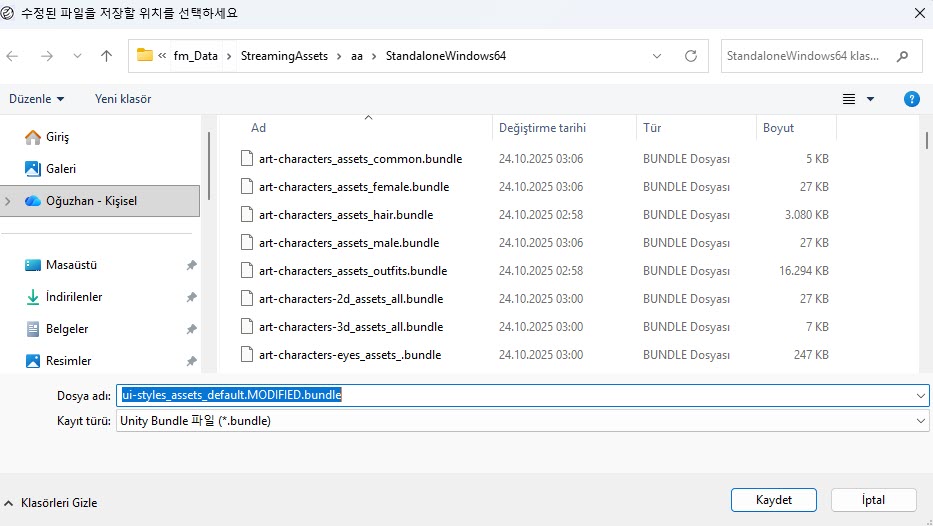Click the Kaydet button

[x=773, y=499]
